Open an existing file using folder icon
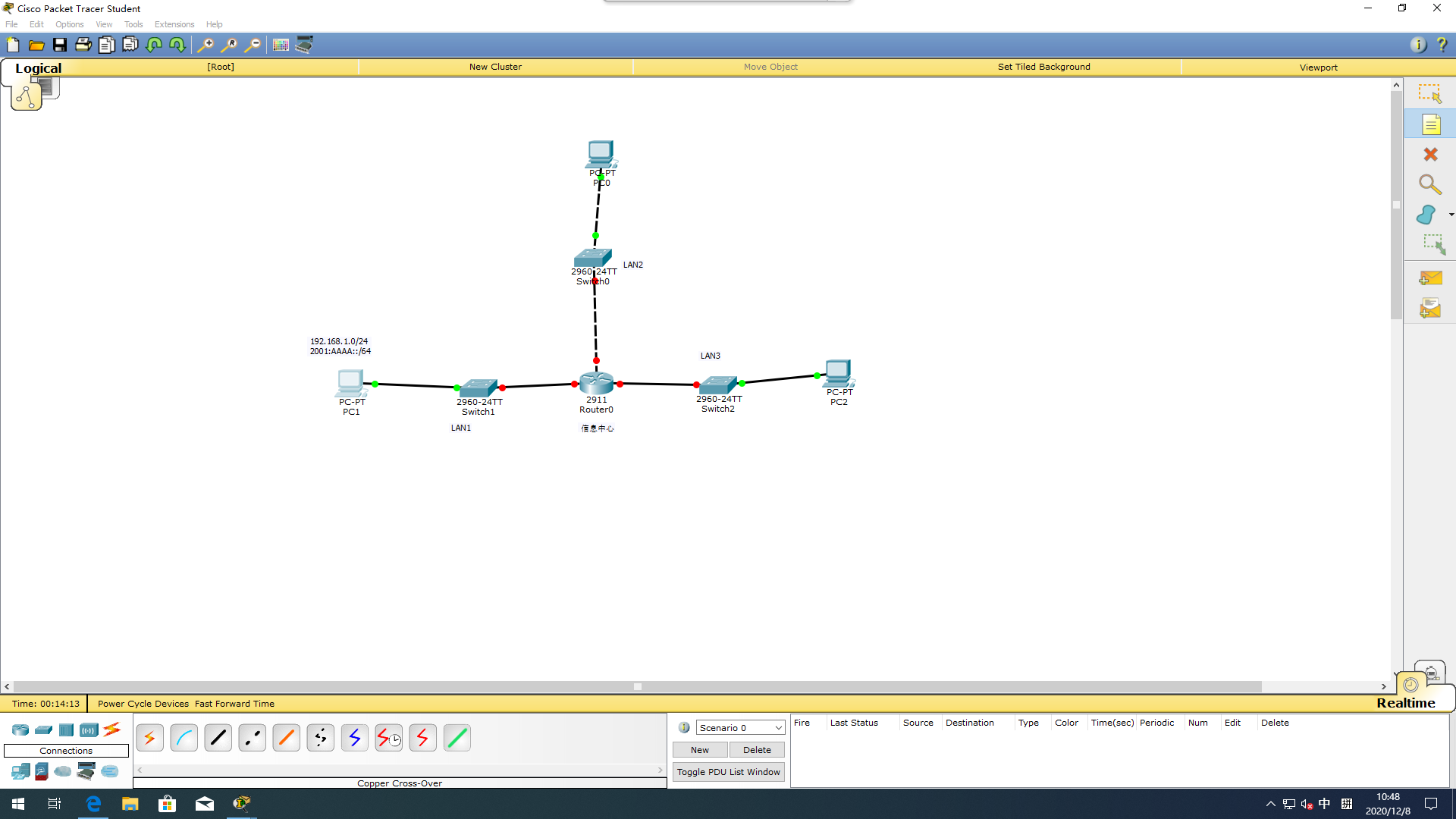The width and height of the screenshot is (1456, 819). tap(36, 45)
